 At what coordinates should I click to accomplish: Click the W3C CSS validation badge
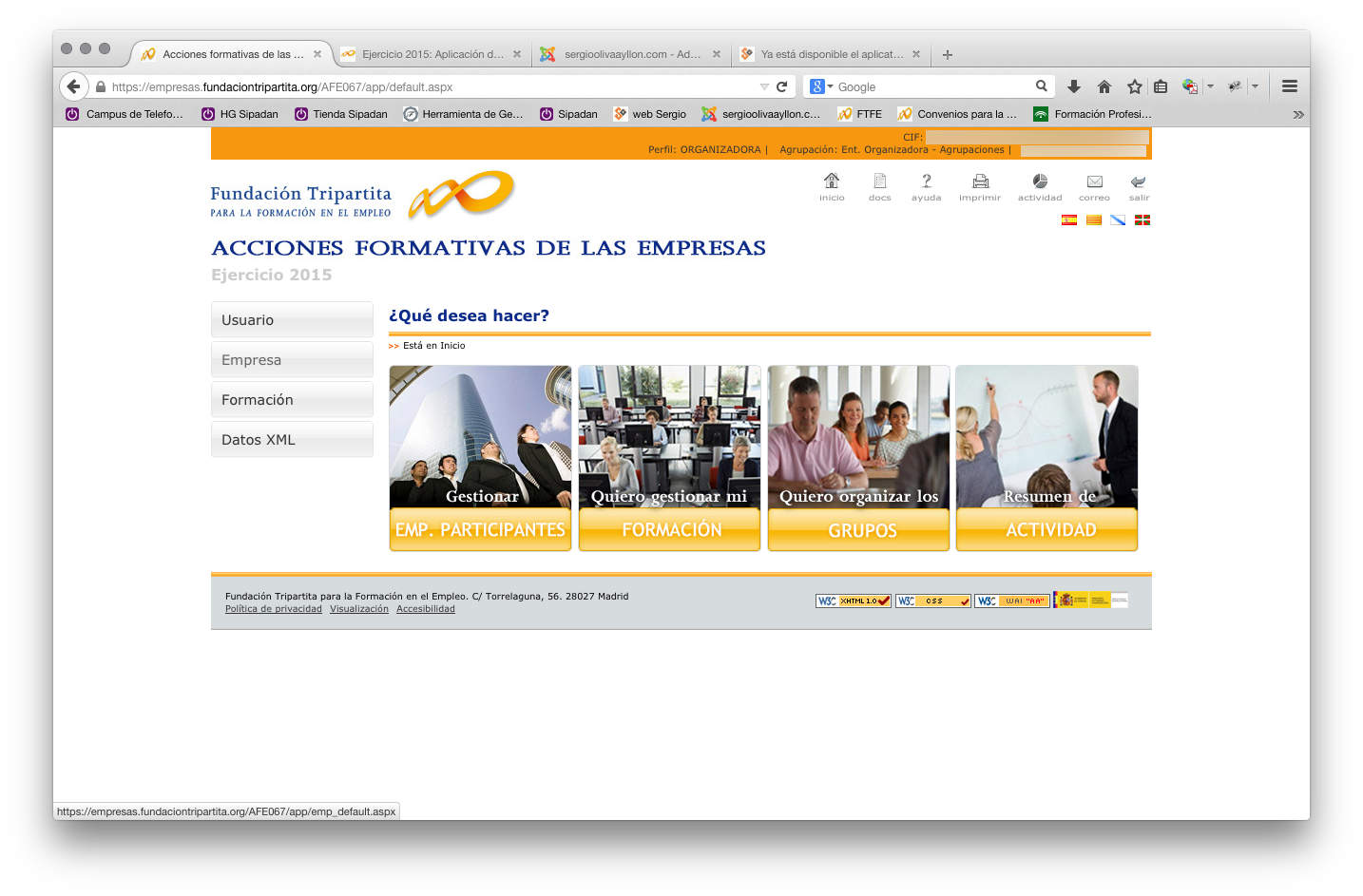933,601
